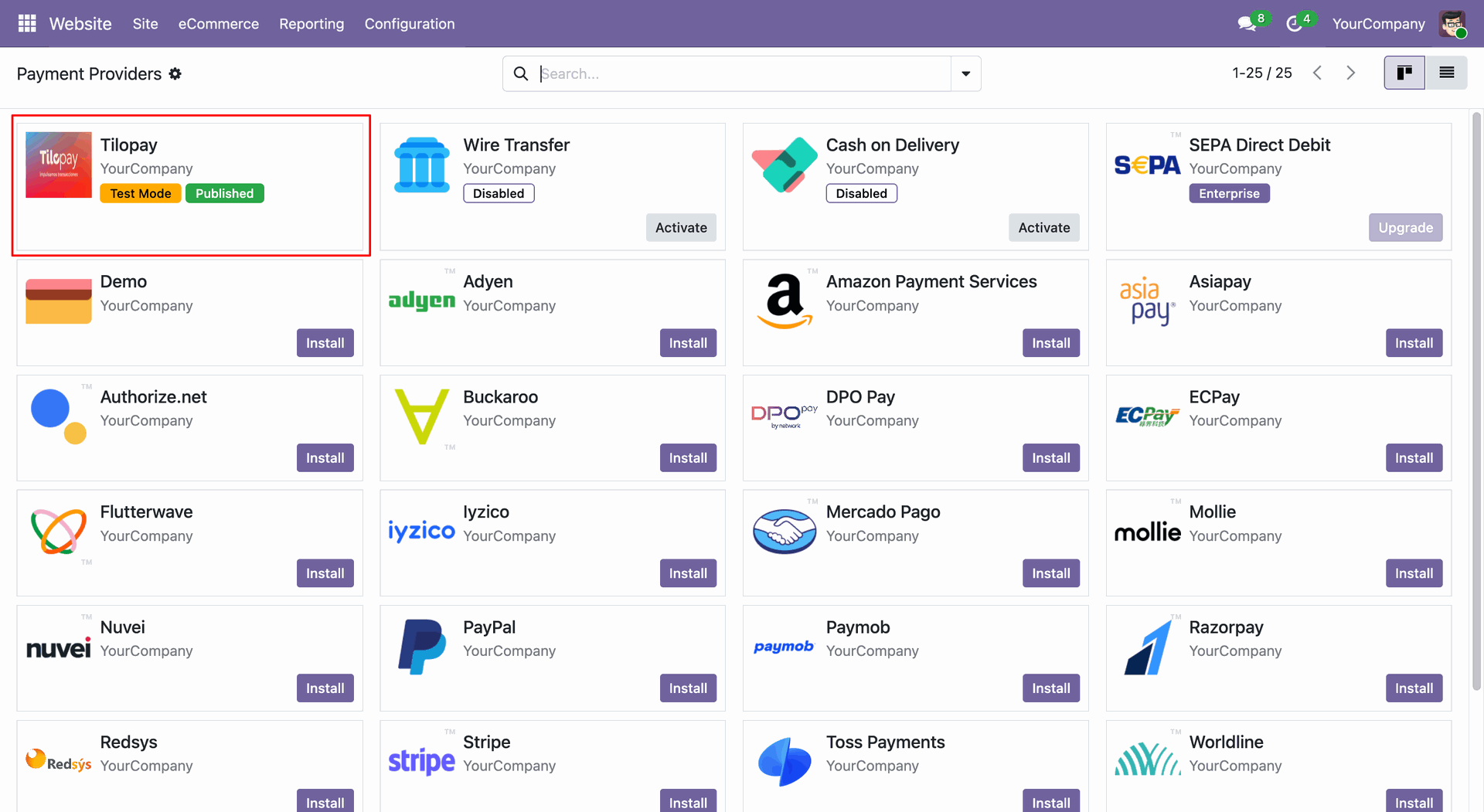The image size is (1484, 812).
Task: Click the Cash on Delivery logo
Action: (785, 165)
